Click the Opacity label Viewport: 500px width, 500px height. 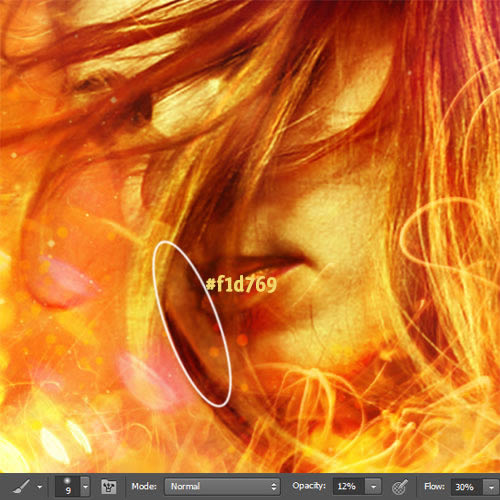[309, 486]
